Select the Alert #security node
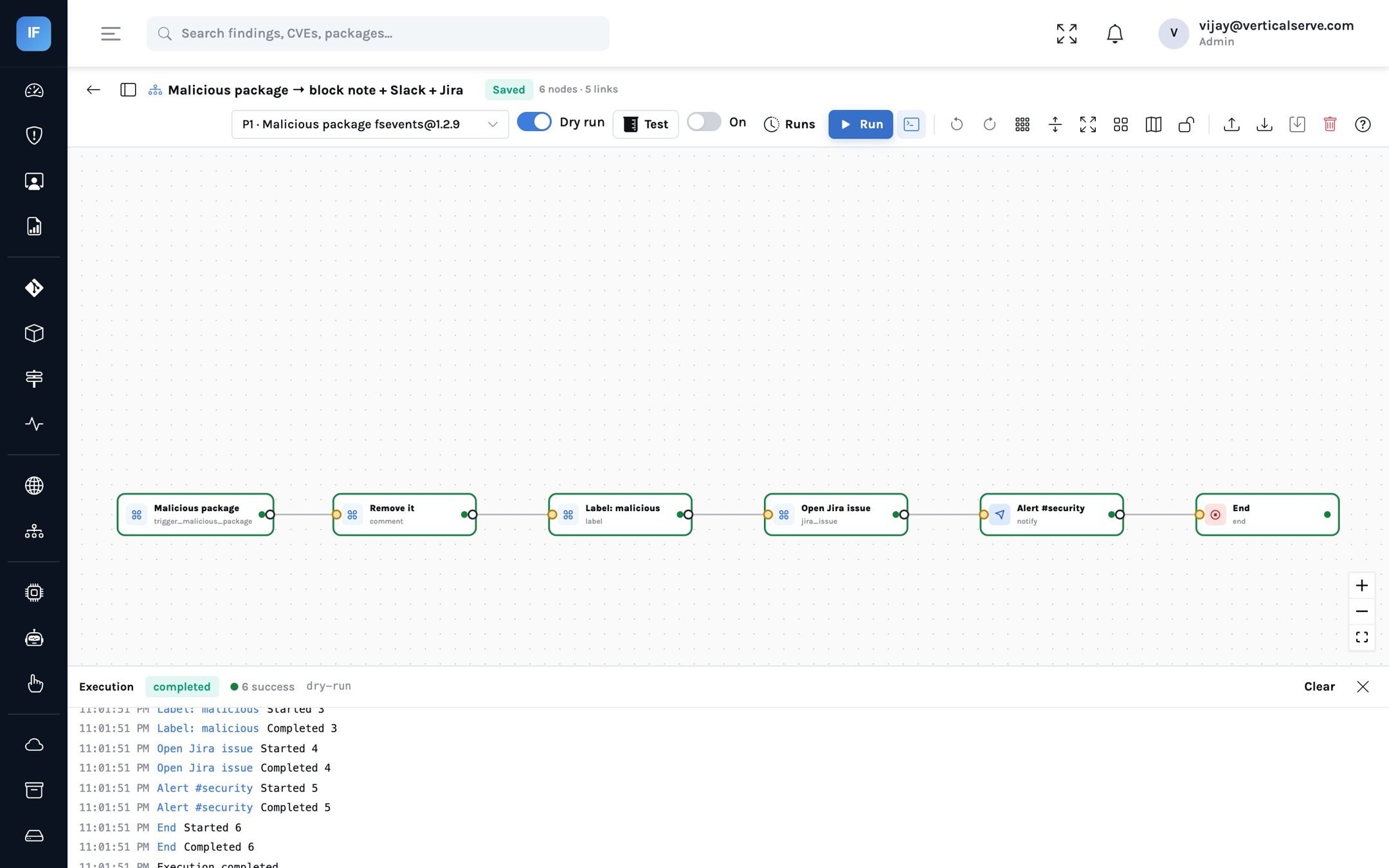 point(1051,514)
